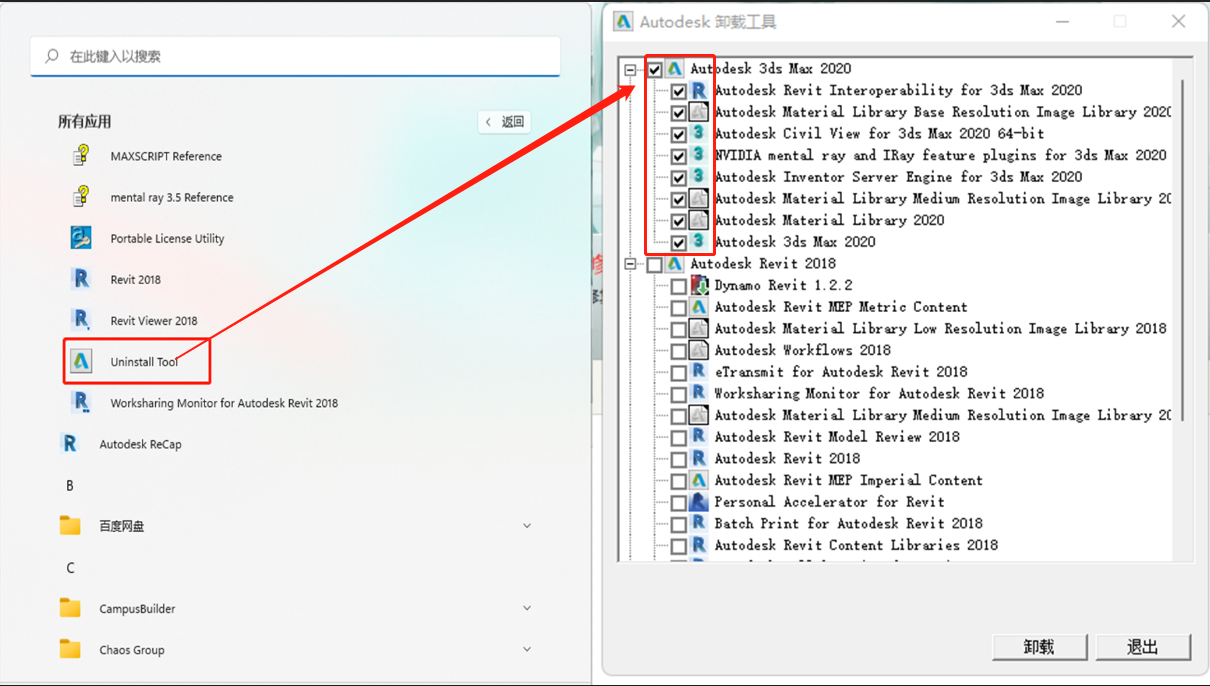Launch Revit 2018 from the apps list icon
This screenshot has height=686, width=1210.
click(x=81, y=279)
